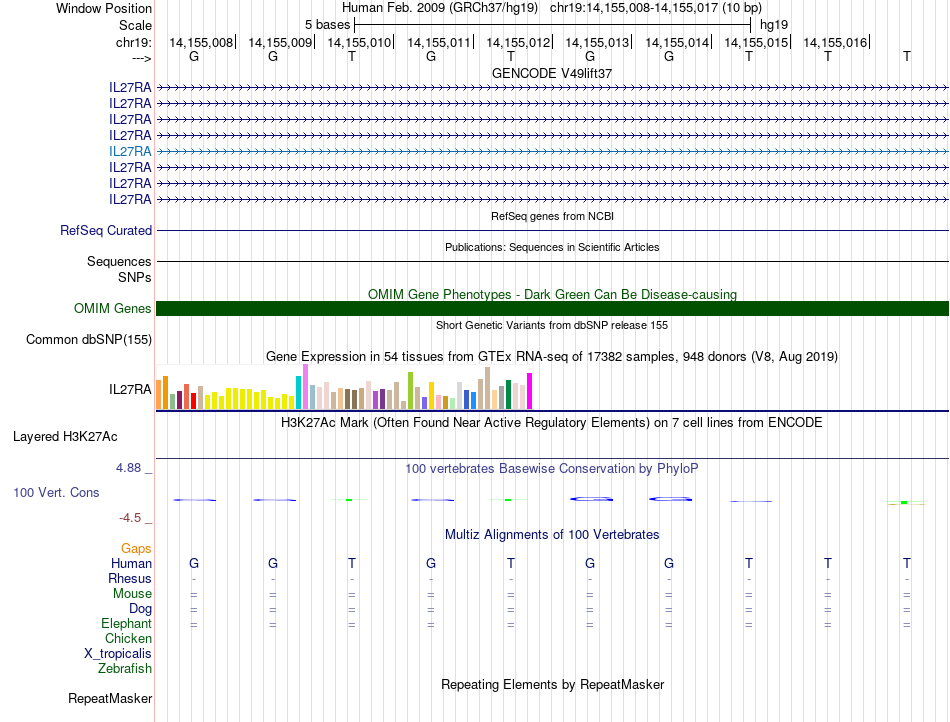Select the Elephant species label

(x=126, y=623)
